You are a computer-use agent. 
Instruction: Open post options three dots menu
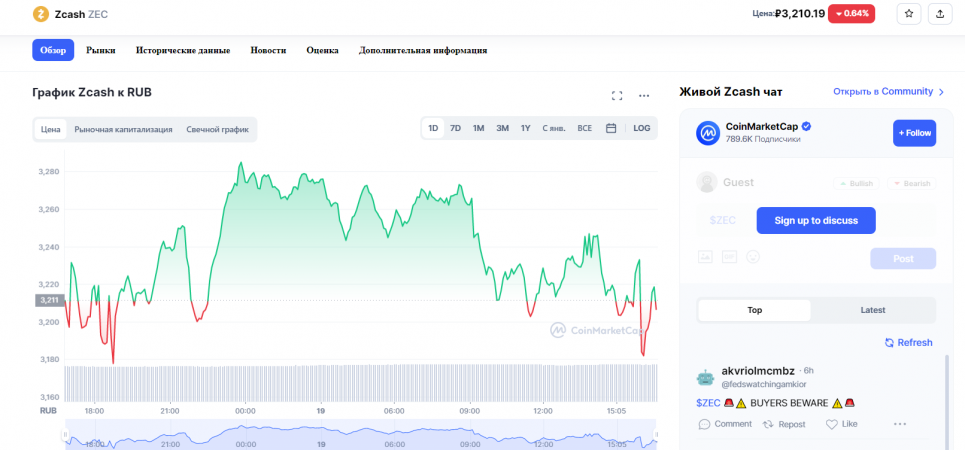click(900, 424)
